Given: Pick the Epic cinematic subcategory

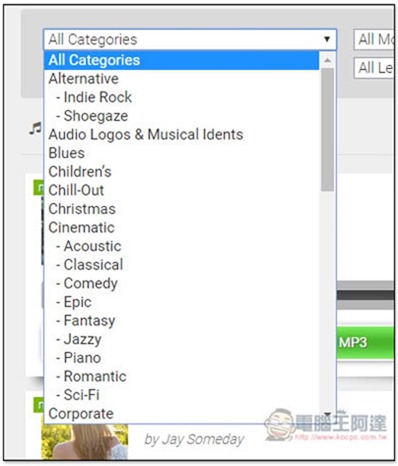Looking at the screenshot, I should (x=182, y=302).
